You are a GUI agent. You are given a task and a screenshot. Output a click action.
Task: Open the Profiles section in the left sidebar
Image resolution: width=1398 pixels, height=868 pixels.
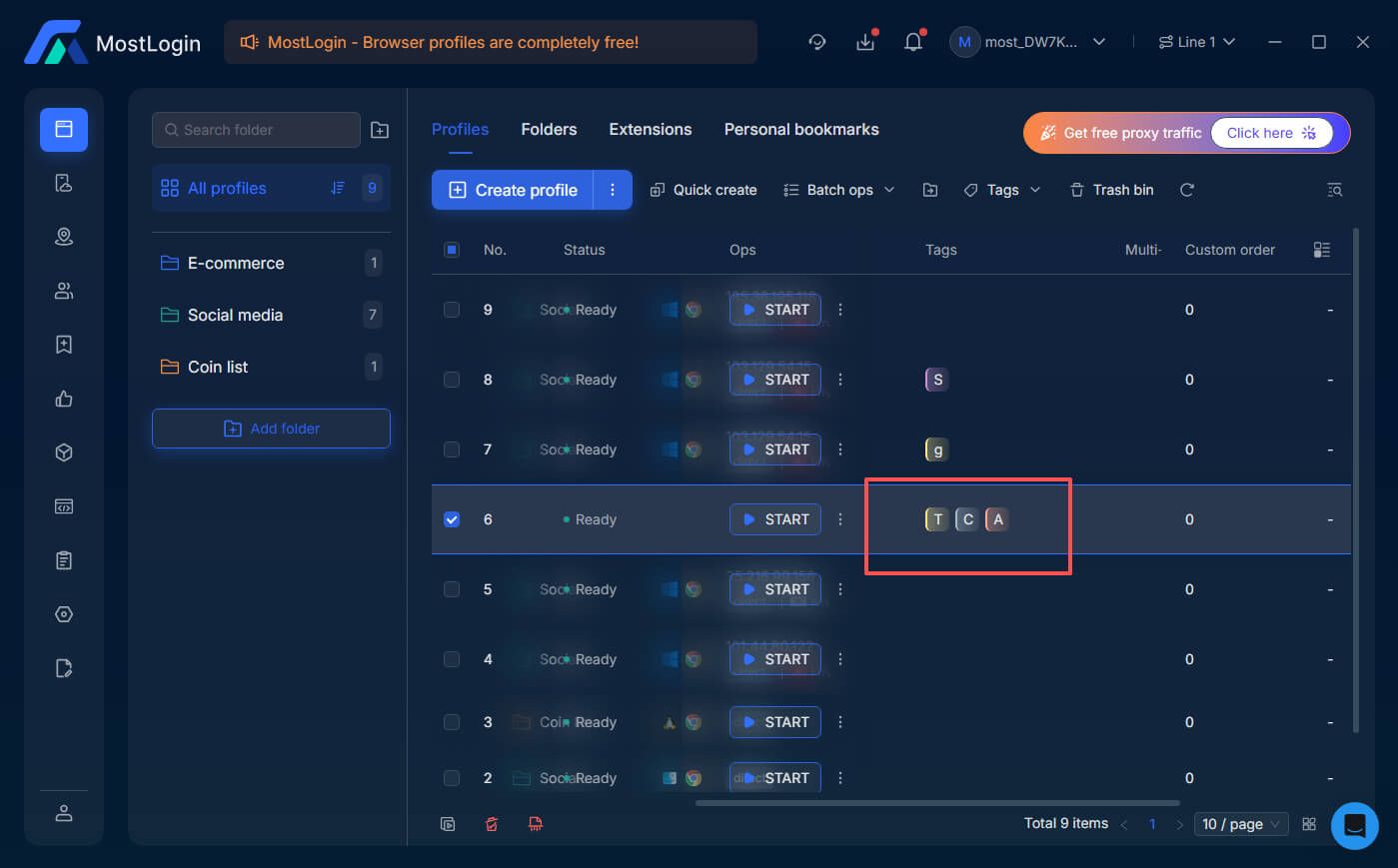(x=63, y=128)
